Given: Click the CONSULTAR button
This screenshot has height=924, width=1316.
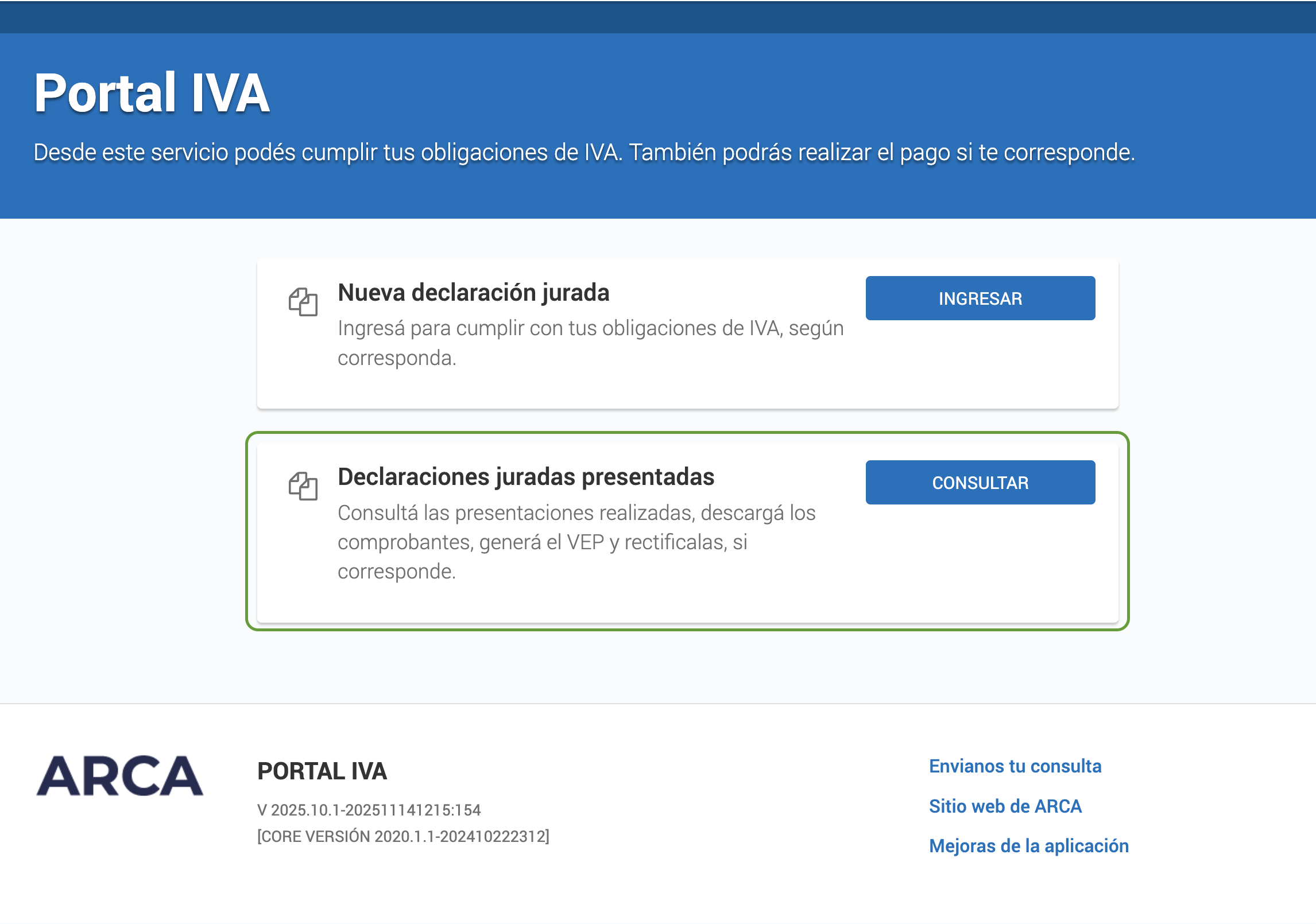Looking at the screenshot, I should tap(980, 483).
